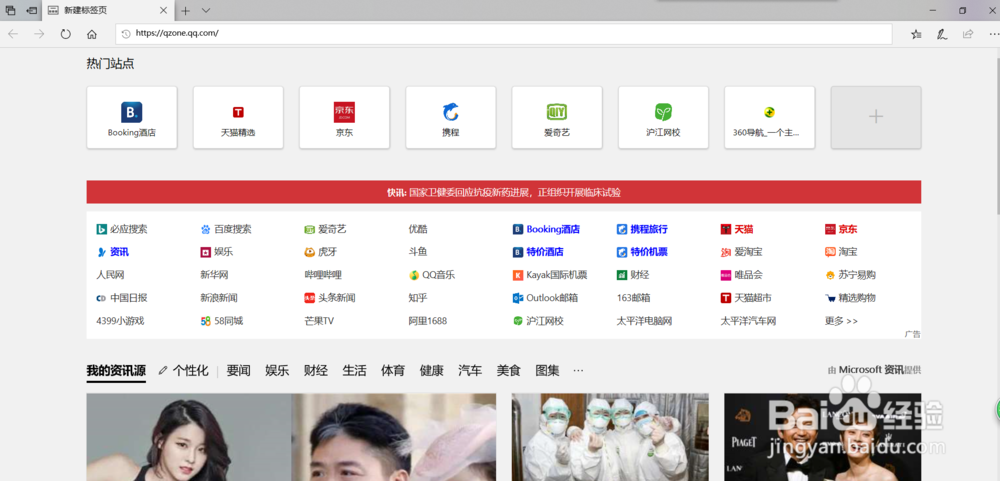Viewport: 1000px width, 481px height.
Task: Open the 必应搜索 link
Action: 122,229
